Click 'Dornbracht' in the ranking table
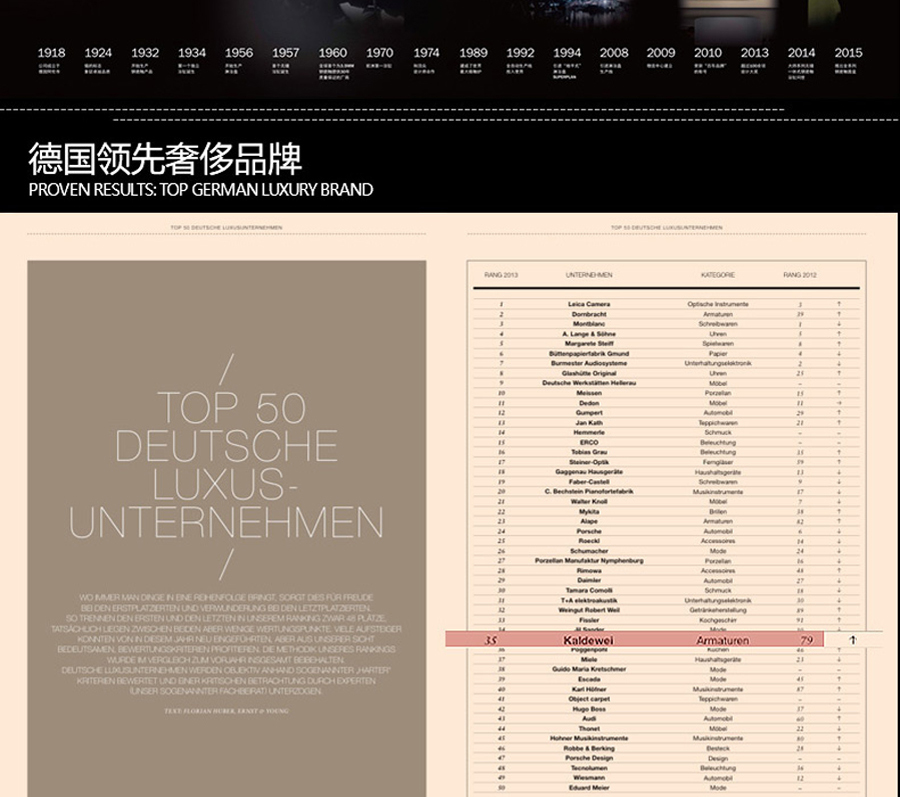The image size is (900, 797). point(589,314)
